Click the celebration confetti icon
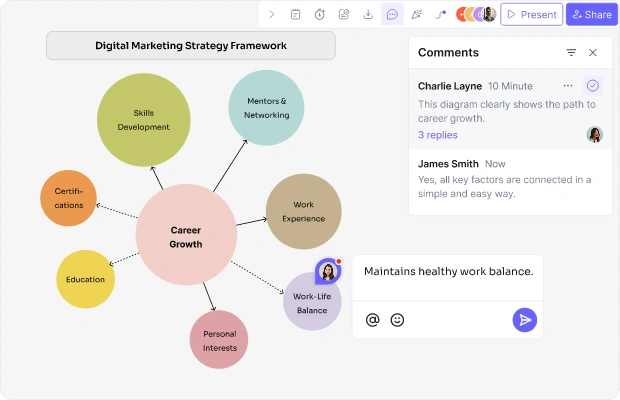This screenshot has width=620, height=400. click(x=416, y=15)
